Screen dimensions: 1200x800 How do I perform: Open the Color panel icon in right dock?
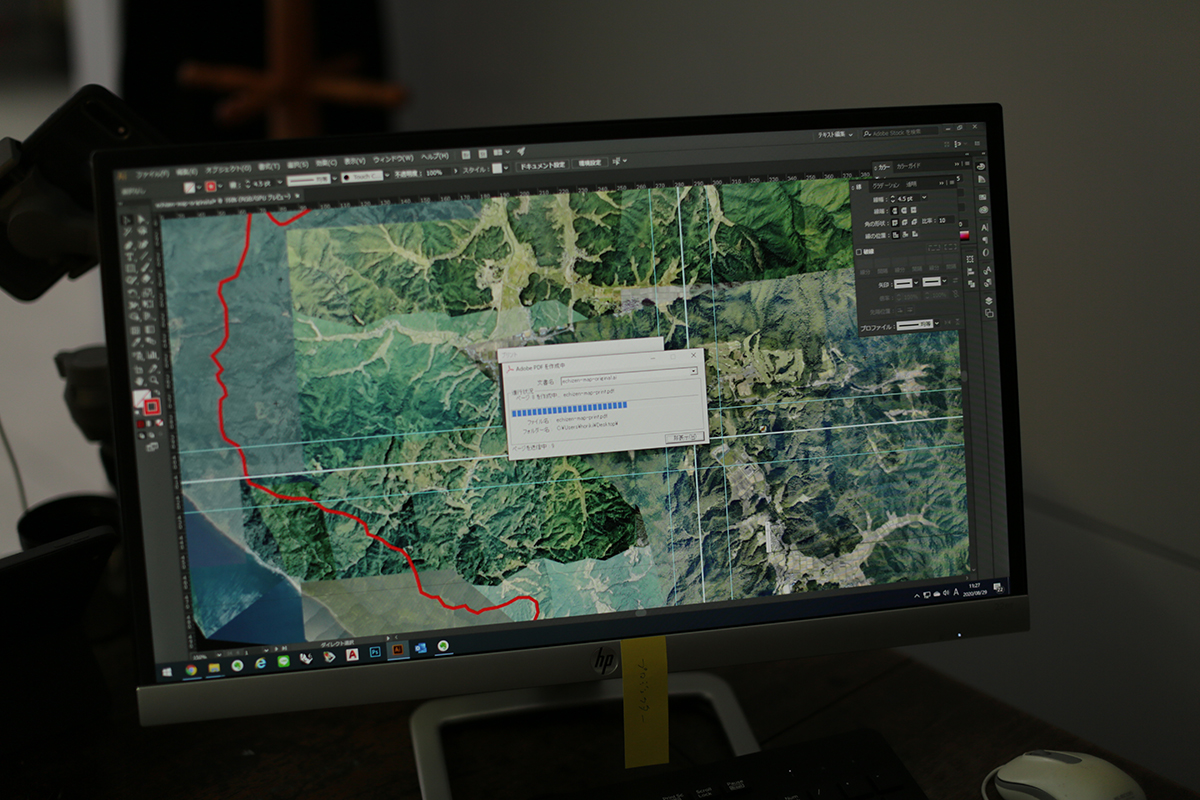pos(980,166)
